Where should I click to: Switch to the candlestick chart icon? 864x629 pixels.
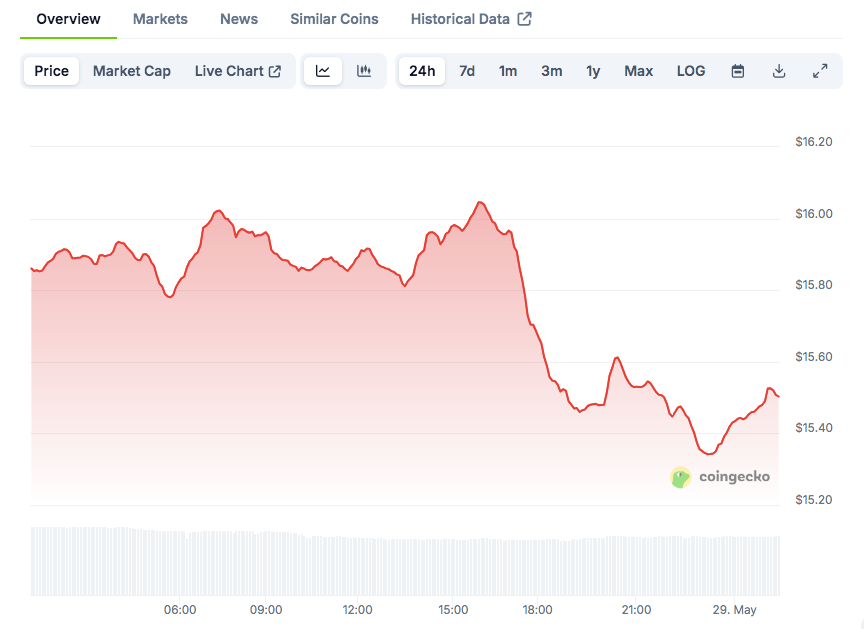click(364, 71)
